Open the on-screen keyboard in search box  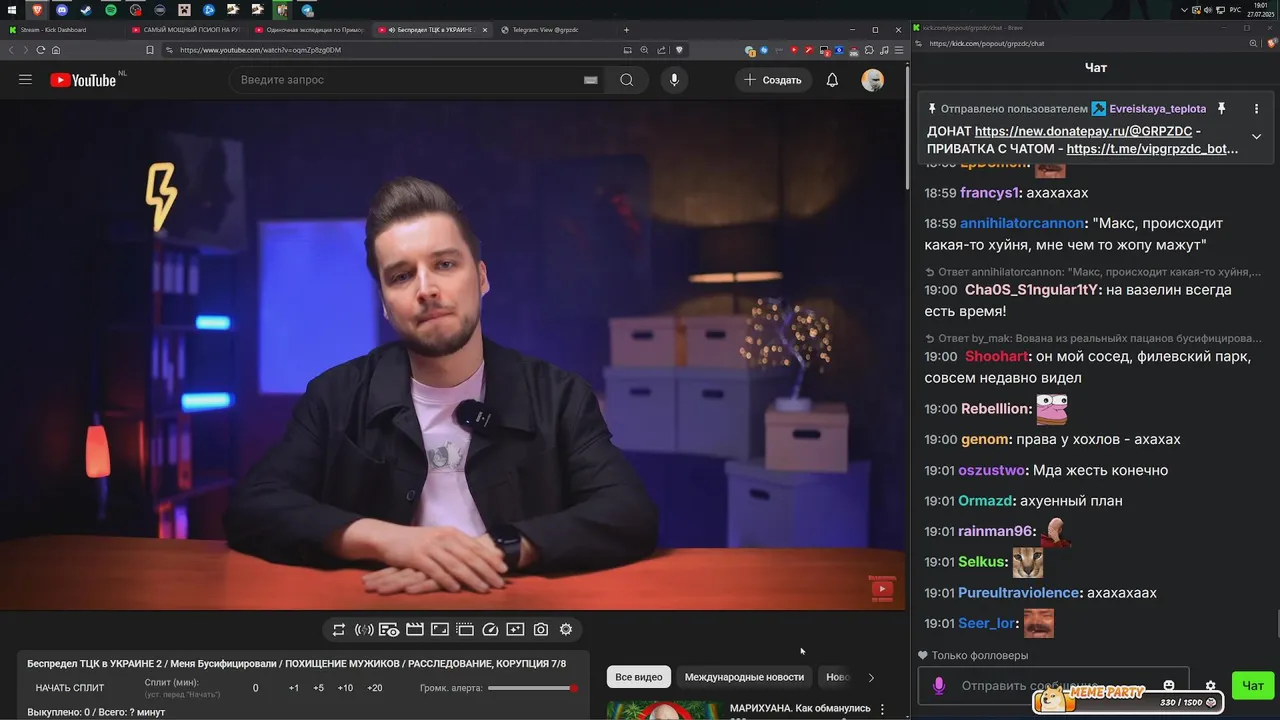tap(591, 80)
